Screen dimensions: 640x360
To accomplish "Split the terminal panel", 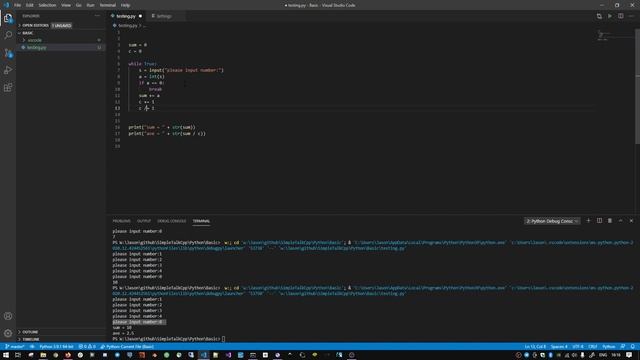I will tap(599, 221).
